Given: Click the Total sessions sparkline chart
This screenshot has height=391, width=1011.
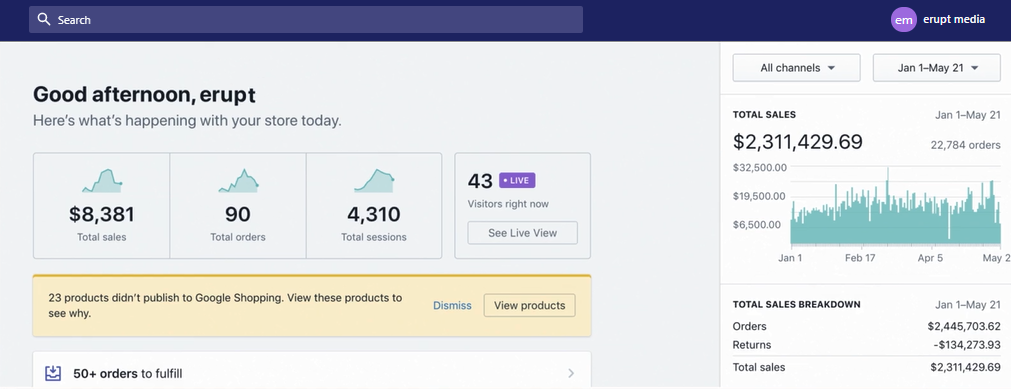Looking at the screenshot, I should click(x=374, y=181).
